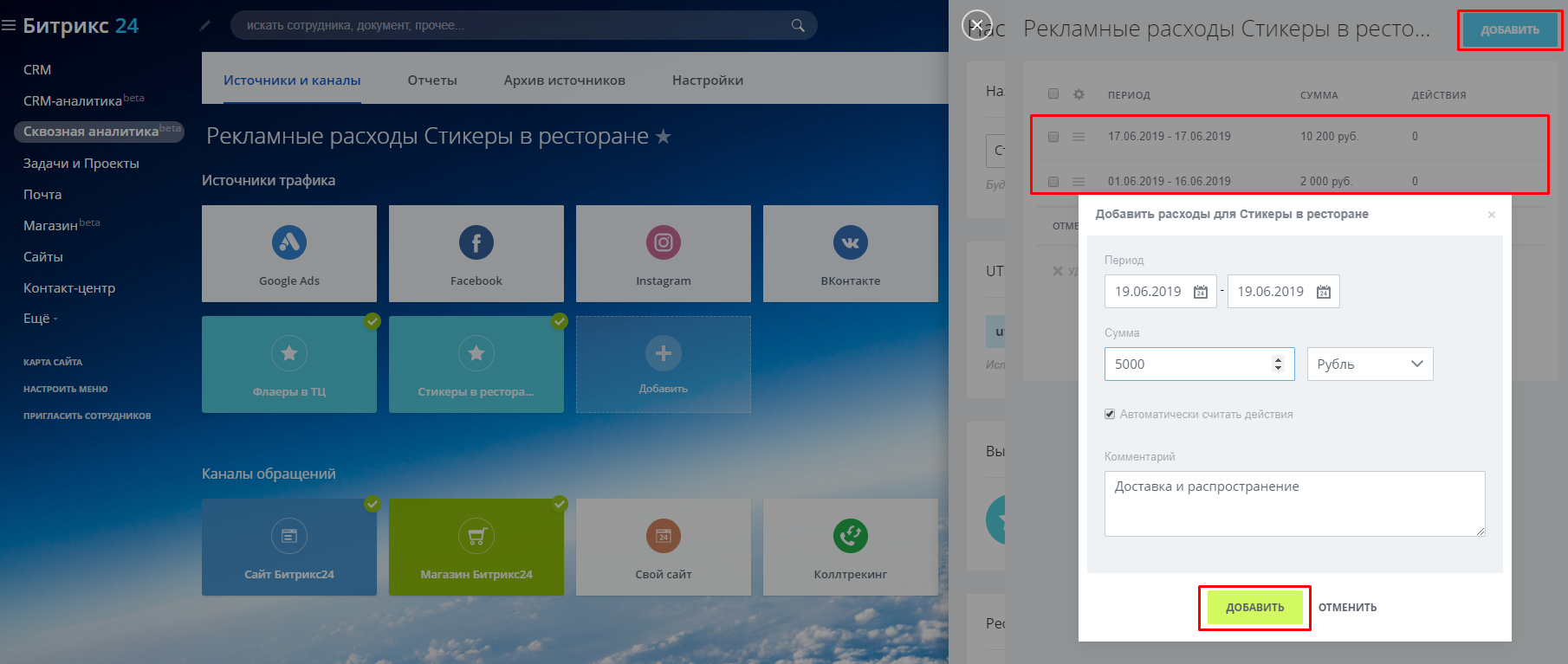Click the start date field 19.06.2019

pos(1160,292)
